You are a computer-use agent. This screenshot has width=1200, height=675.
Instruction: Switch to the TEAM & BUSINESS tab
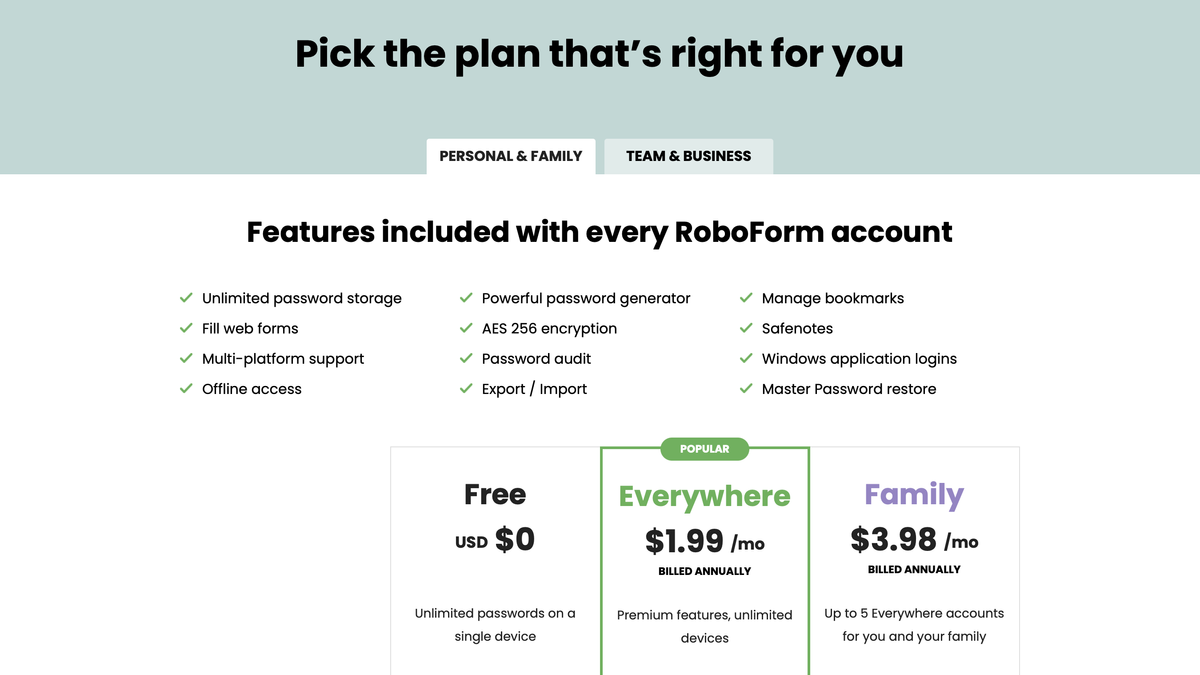click(x=688, y=156)
